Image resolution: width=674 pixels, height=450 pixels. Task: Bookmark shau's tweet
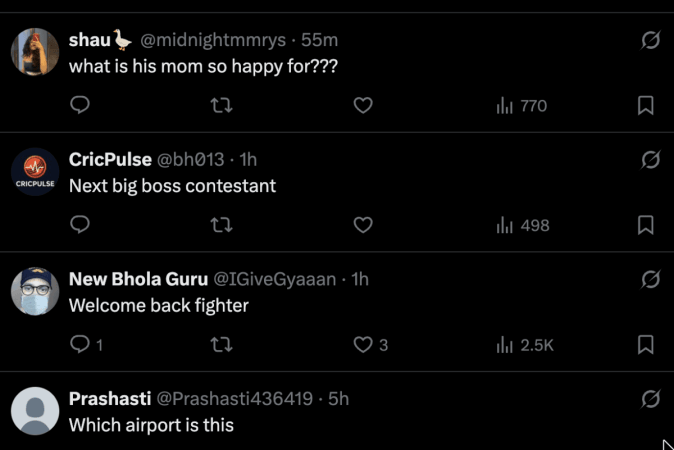coord(646,105)
